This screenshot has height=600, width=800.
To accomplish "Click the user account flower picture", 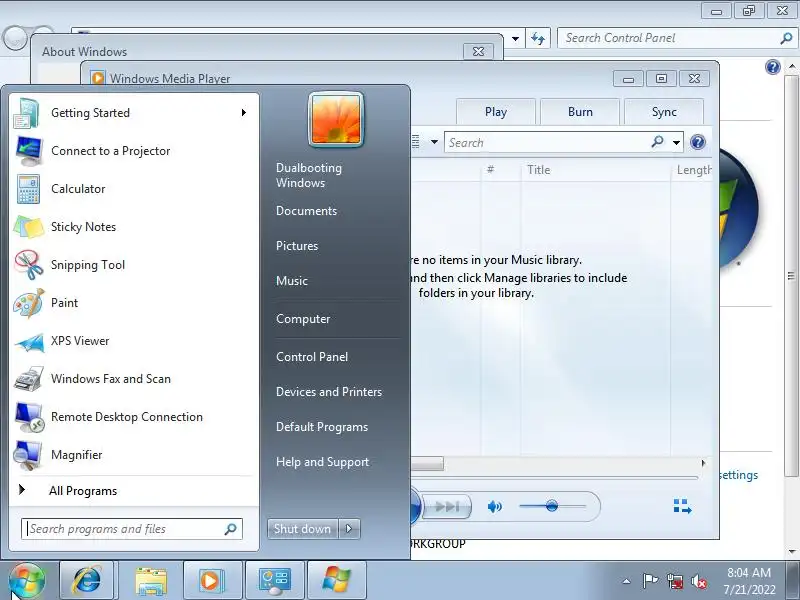I will pyautogui.click(x=336, y=119).
